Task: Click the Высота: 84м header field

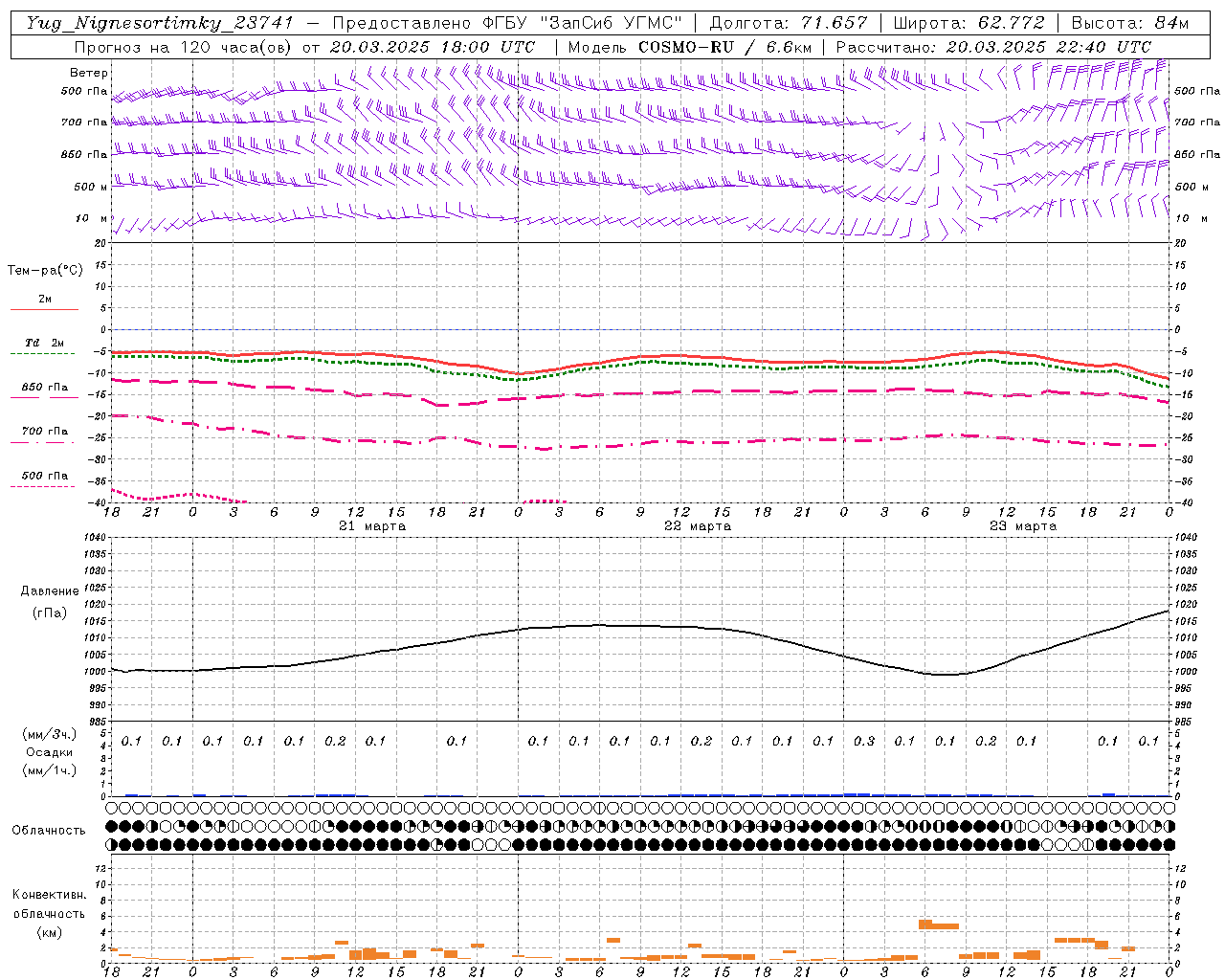Action: [1129, 23]
